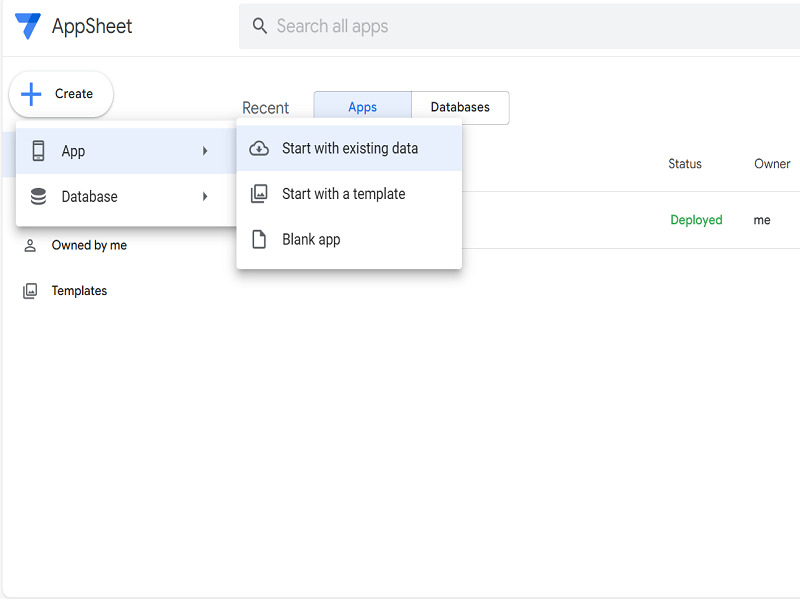Viewport: 800px width, 600px height.
Task: Expand the Database submenu arrow
Action: point(205,197)
